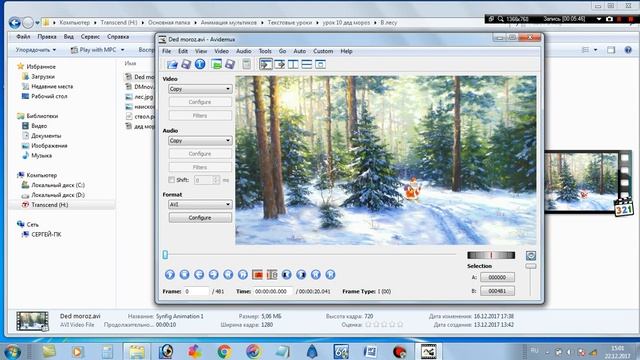Click the timeline seek slider handle
640x360 pixels.
click(165, 255)
